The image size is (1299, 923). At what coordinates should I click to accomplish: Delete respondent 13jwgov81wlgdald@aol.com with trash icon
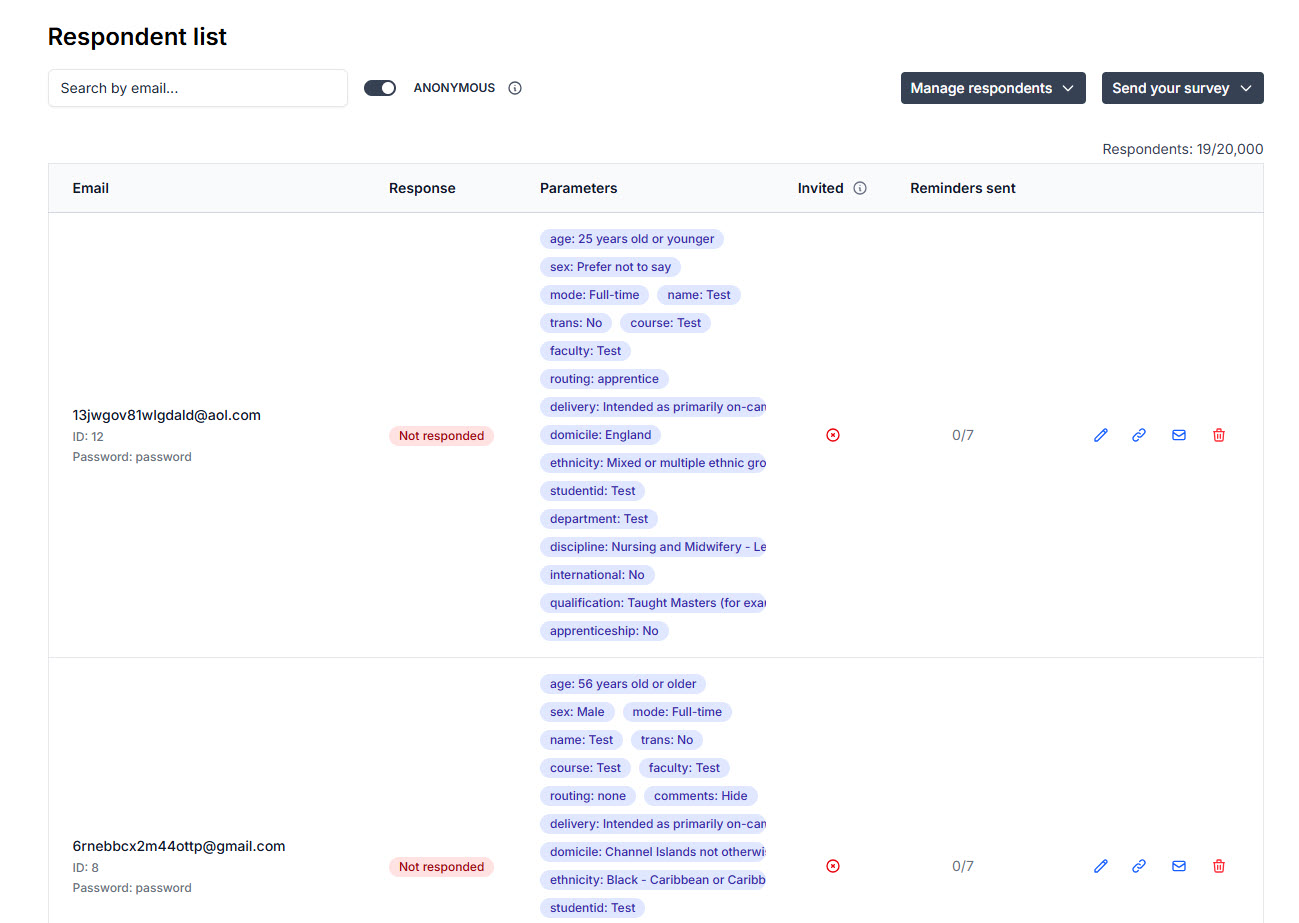coord(1218,435)
